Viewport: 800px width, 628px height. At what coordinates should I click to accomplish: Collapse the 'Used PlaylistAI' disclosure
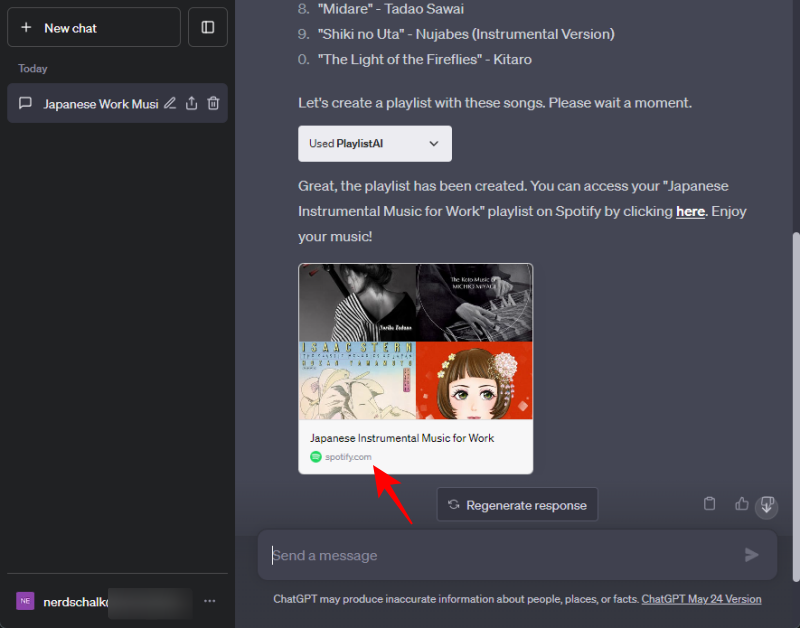click(436, 143)
